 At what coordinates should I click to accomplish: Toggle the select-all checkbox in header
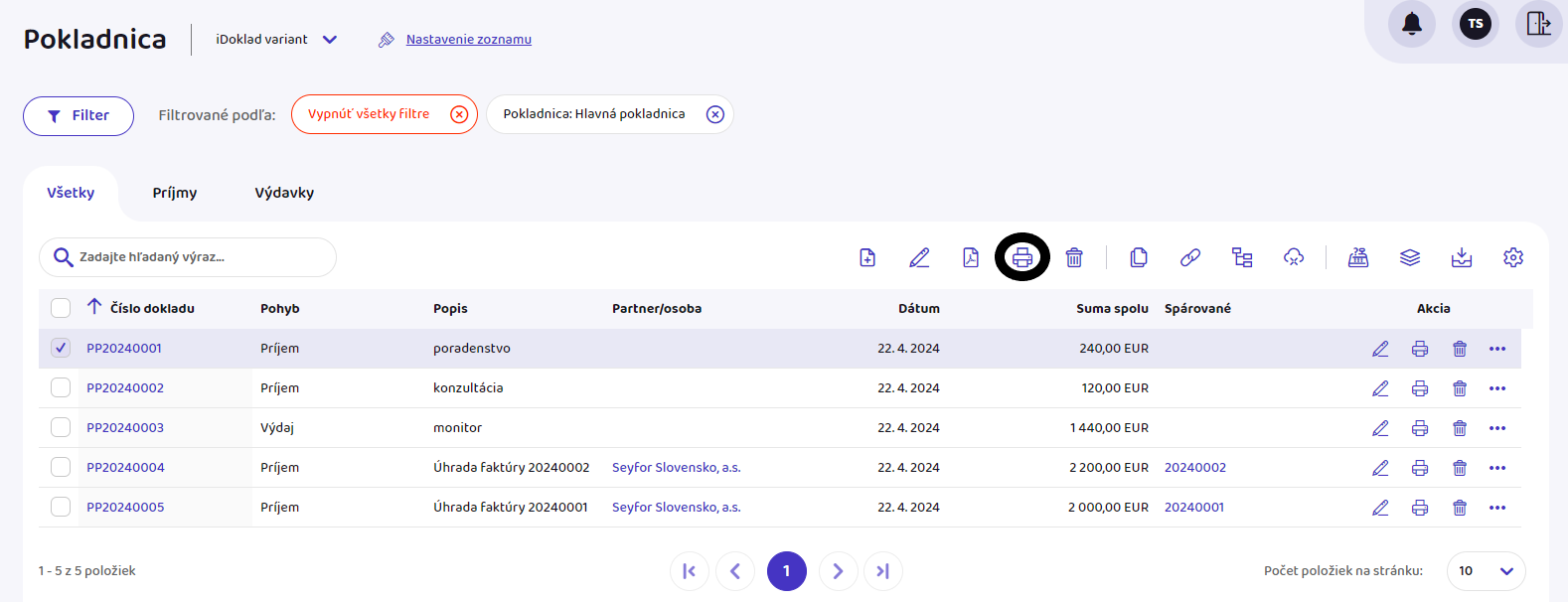(61, 308)
